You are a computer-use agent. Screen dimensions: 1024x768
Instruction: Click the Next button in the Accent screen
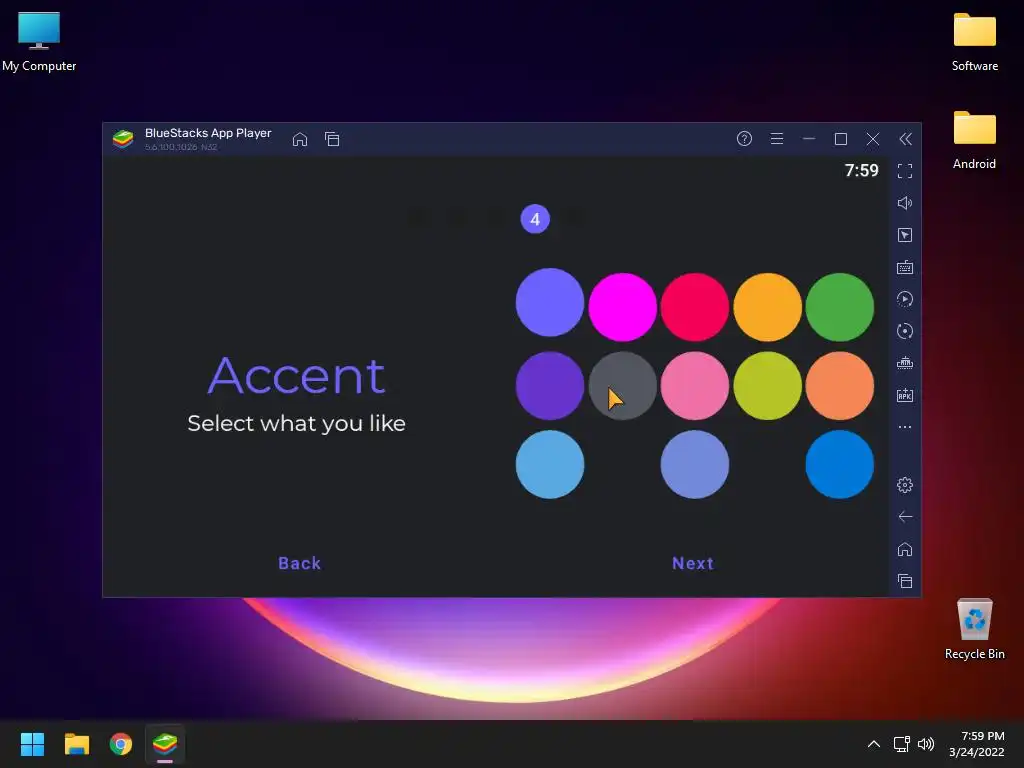point(693,563)
